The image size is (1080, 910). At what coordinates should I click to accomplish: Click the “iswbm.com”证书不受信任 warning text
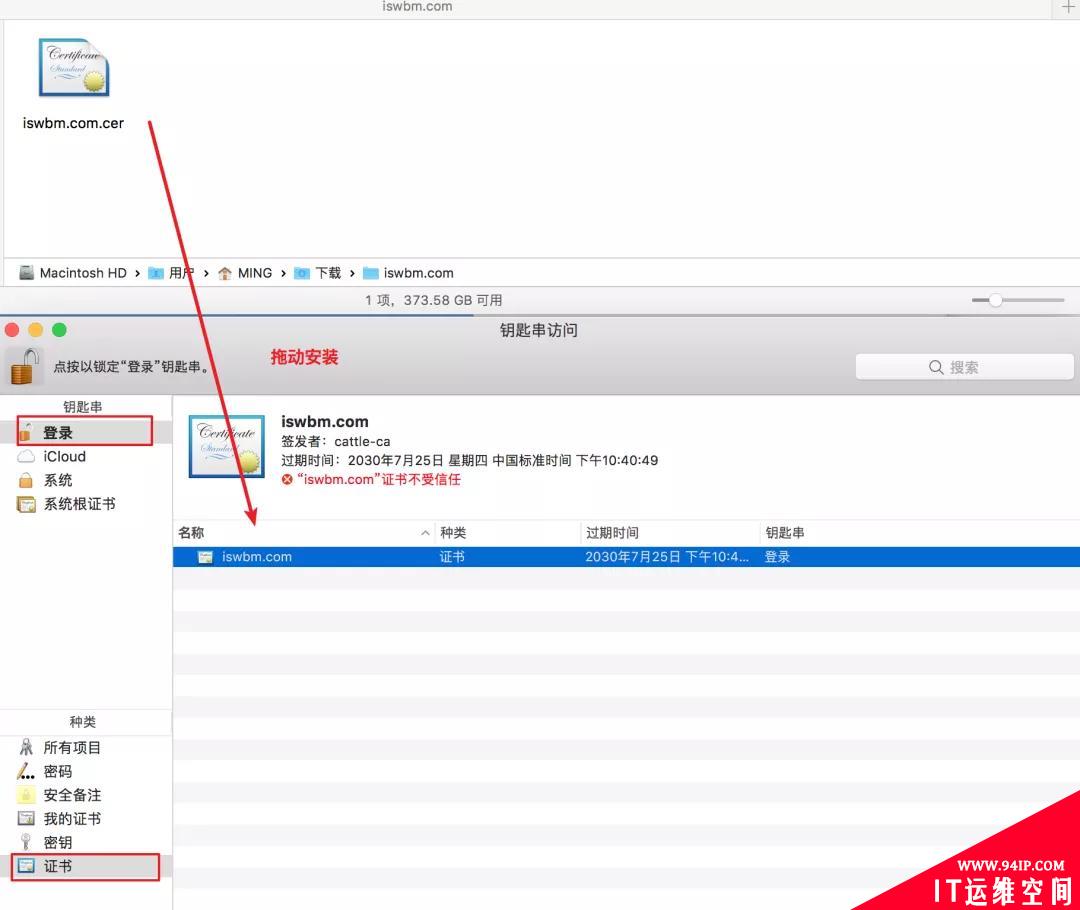(379, 479)
